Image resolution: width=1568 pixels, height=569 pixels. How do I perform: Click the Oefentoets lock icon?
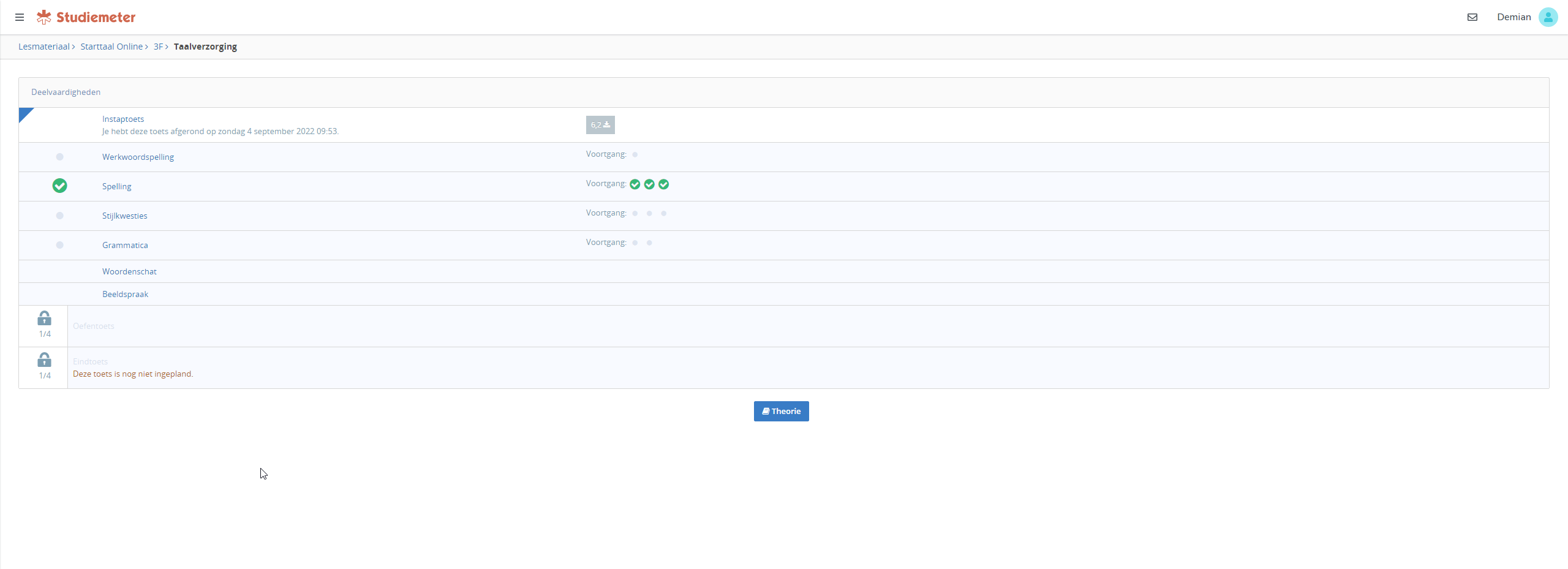(44, 318)
